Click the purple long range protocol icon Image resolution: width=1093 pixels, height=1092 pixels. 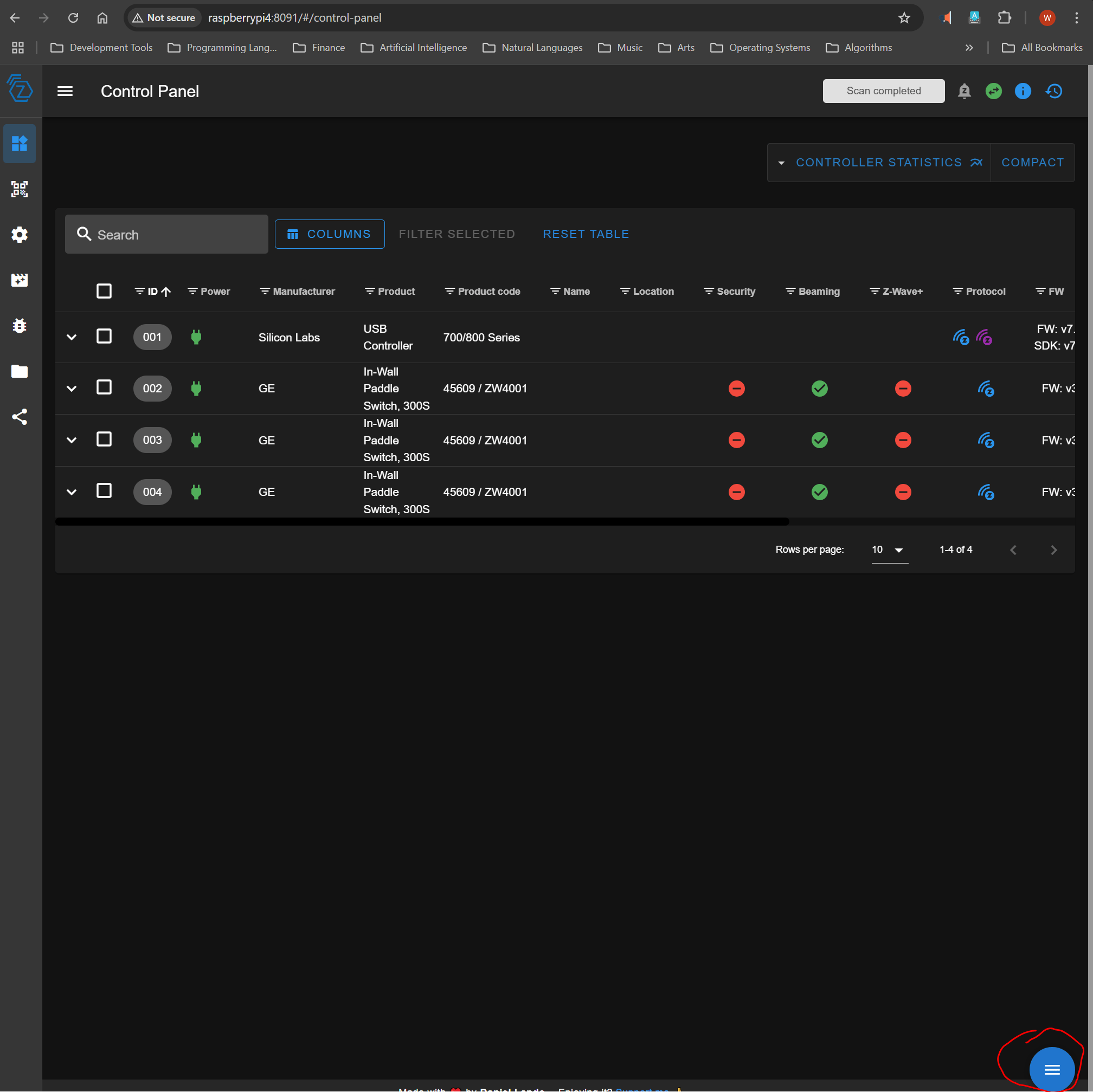click(985, 338)
